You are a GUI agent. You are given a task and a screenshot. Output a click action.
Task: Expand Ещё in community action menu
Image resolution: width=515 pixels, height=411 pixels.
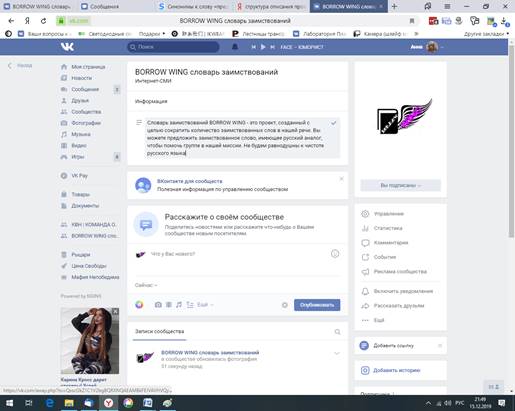point(379,320)
